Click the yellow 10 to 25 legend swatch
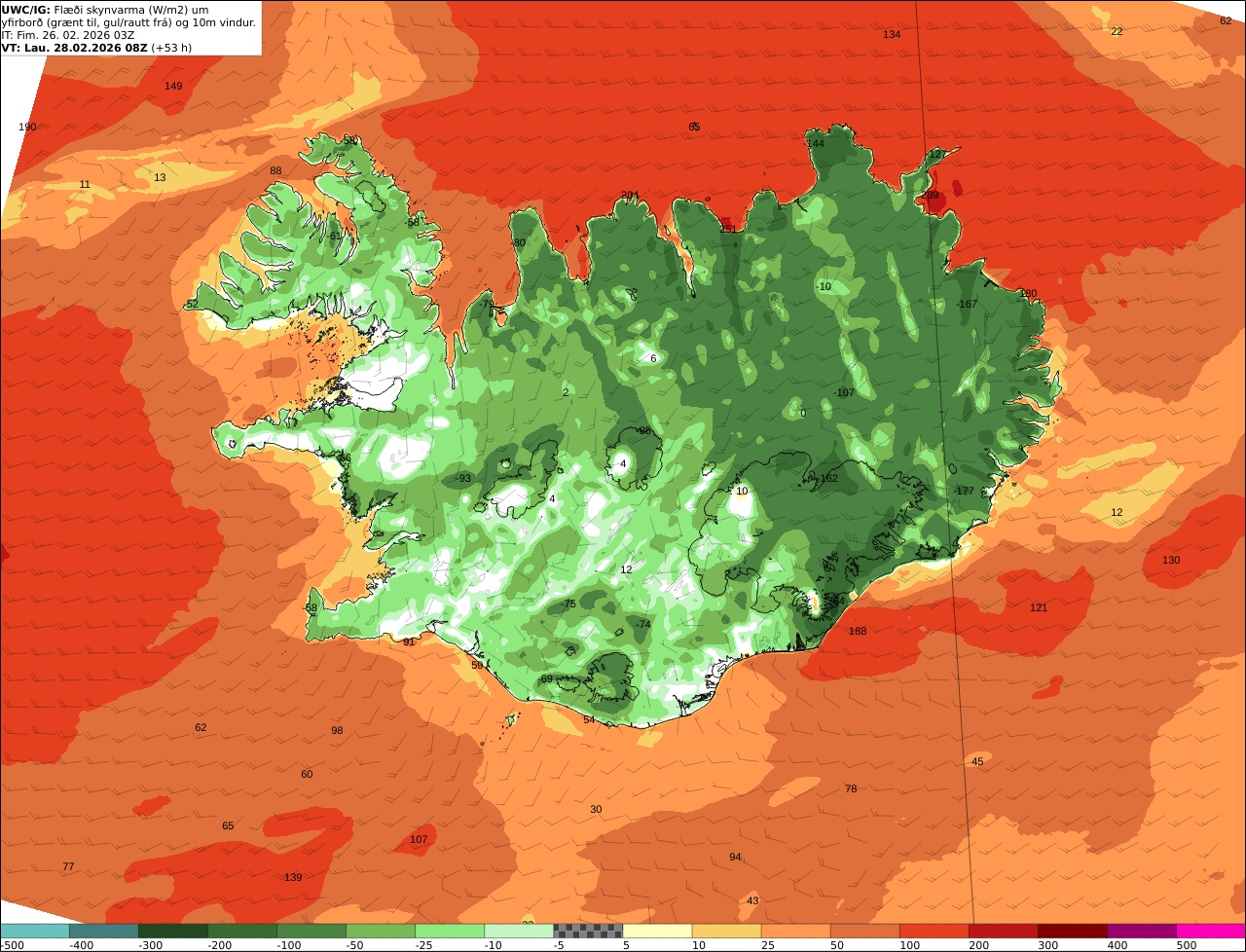The width and height of the screenshot is (1246, 952). (x=726, y=931)
